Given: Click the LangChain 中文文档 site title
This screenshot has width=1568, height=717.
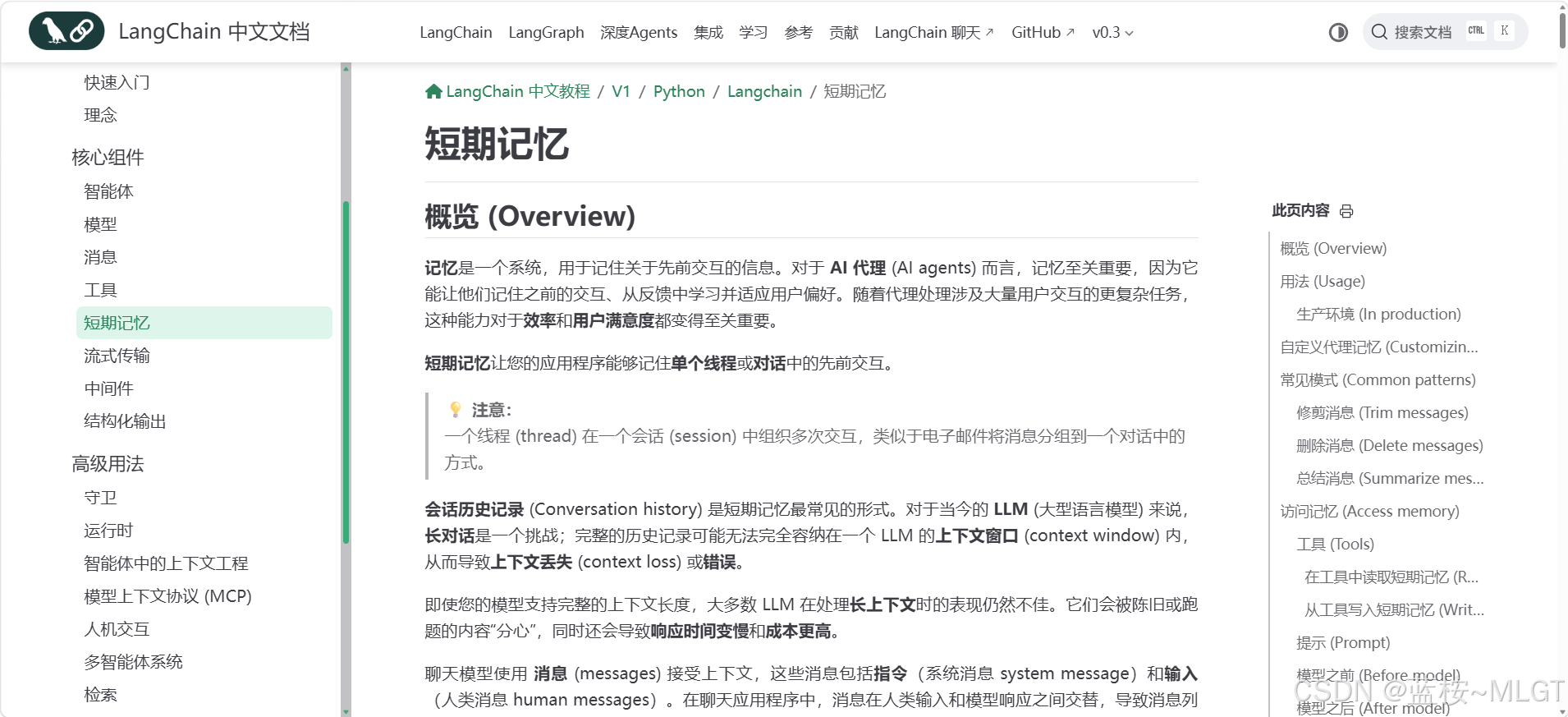Looking at the screenshot, I should click(214, 31).
